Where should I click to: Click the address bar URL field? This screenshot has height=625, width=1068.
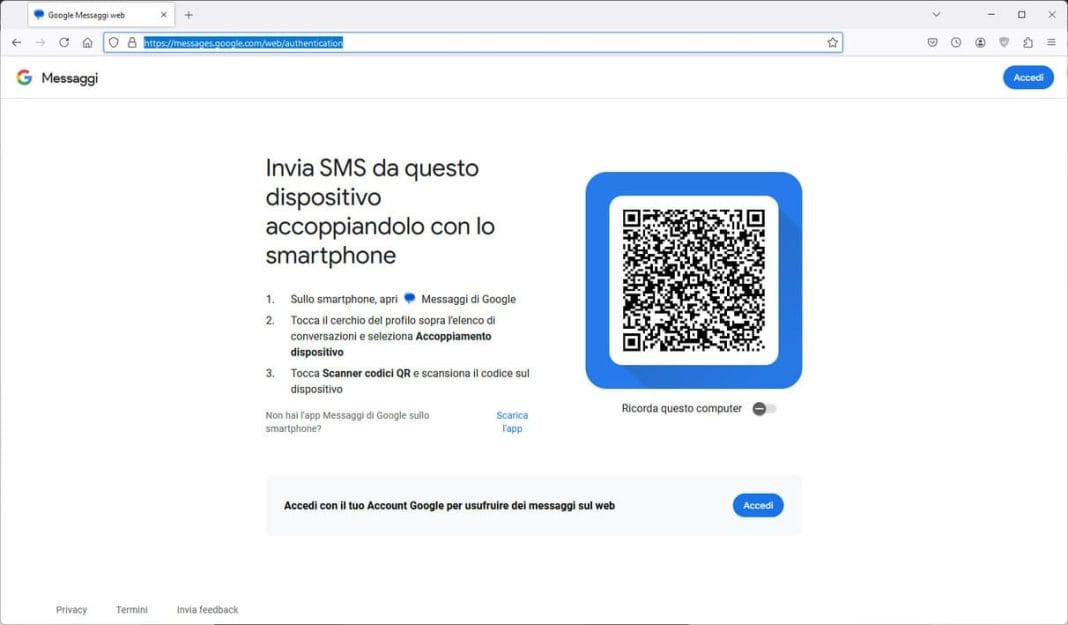pos(473,42)
